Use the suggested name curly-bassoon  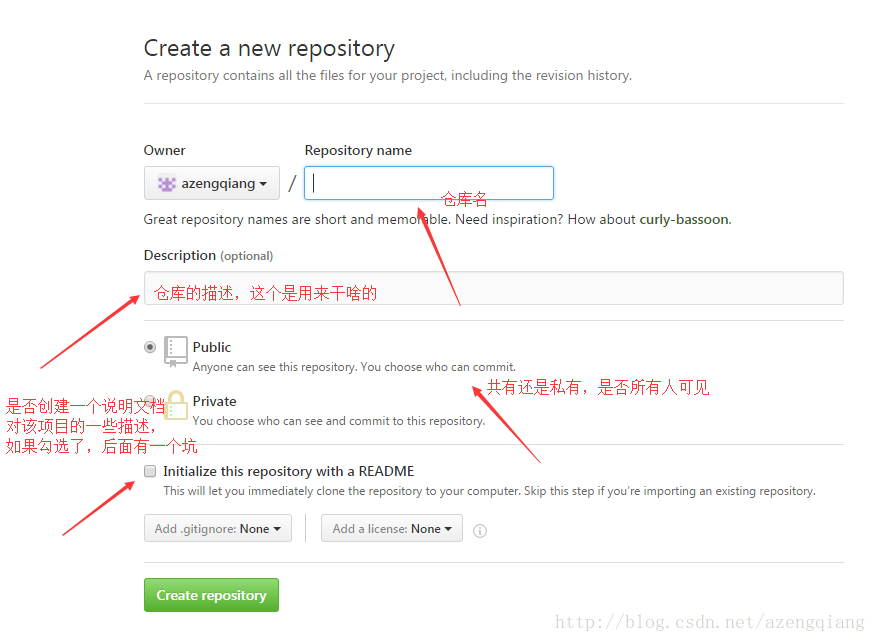click(x=684, y=220)
